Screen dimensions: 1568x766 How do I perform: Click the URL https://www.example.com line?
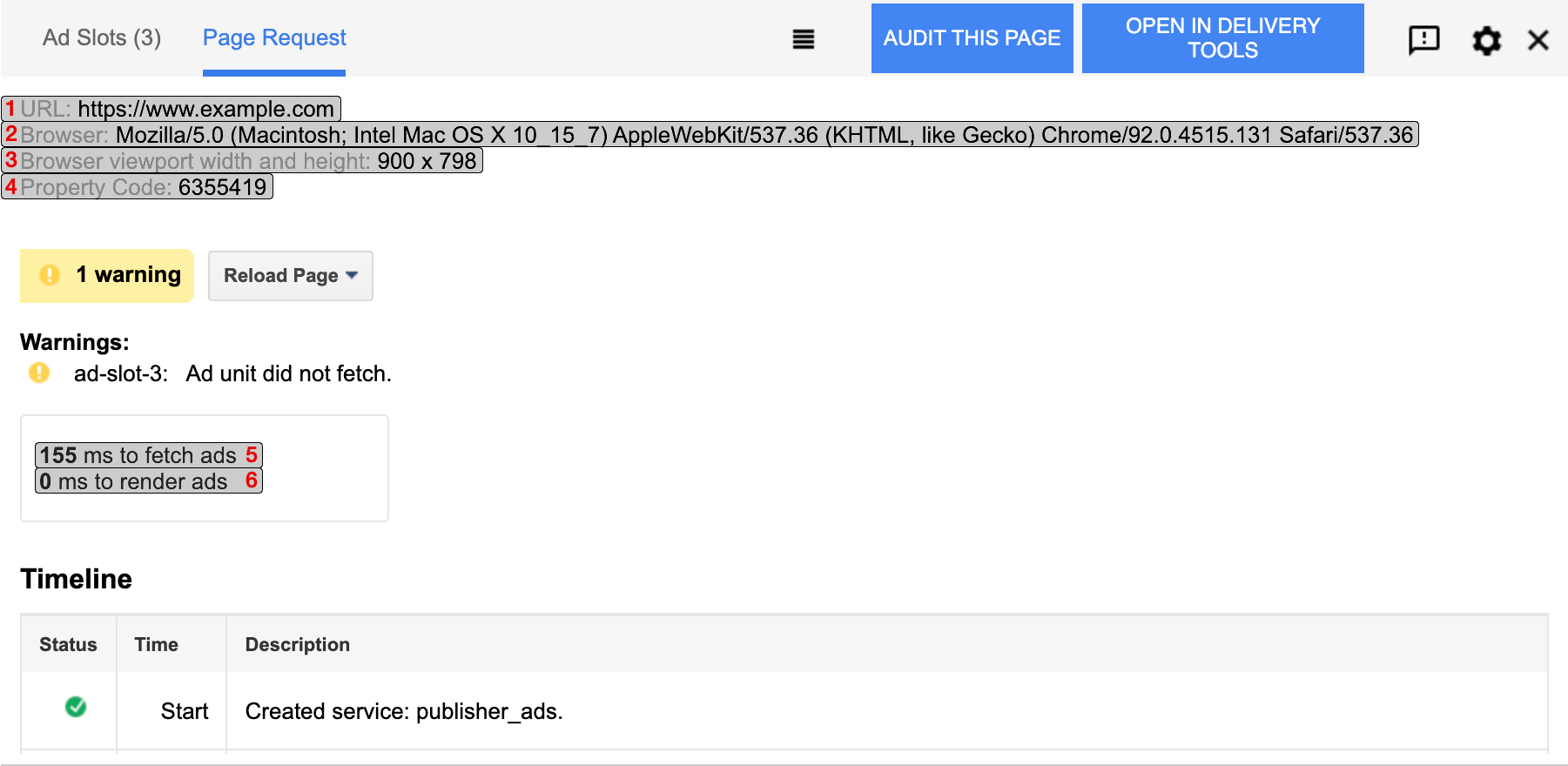click(172, 109)
